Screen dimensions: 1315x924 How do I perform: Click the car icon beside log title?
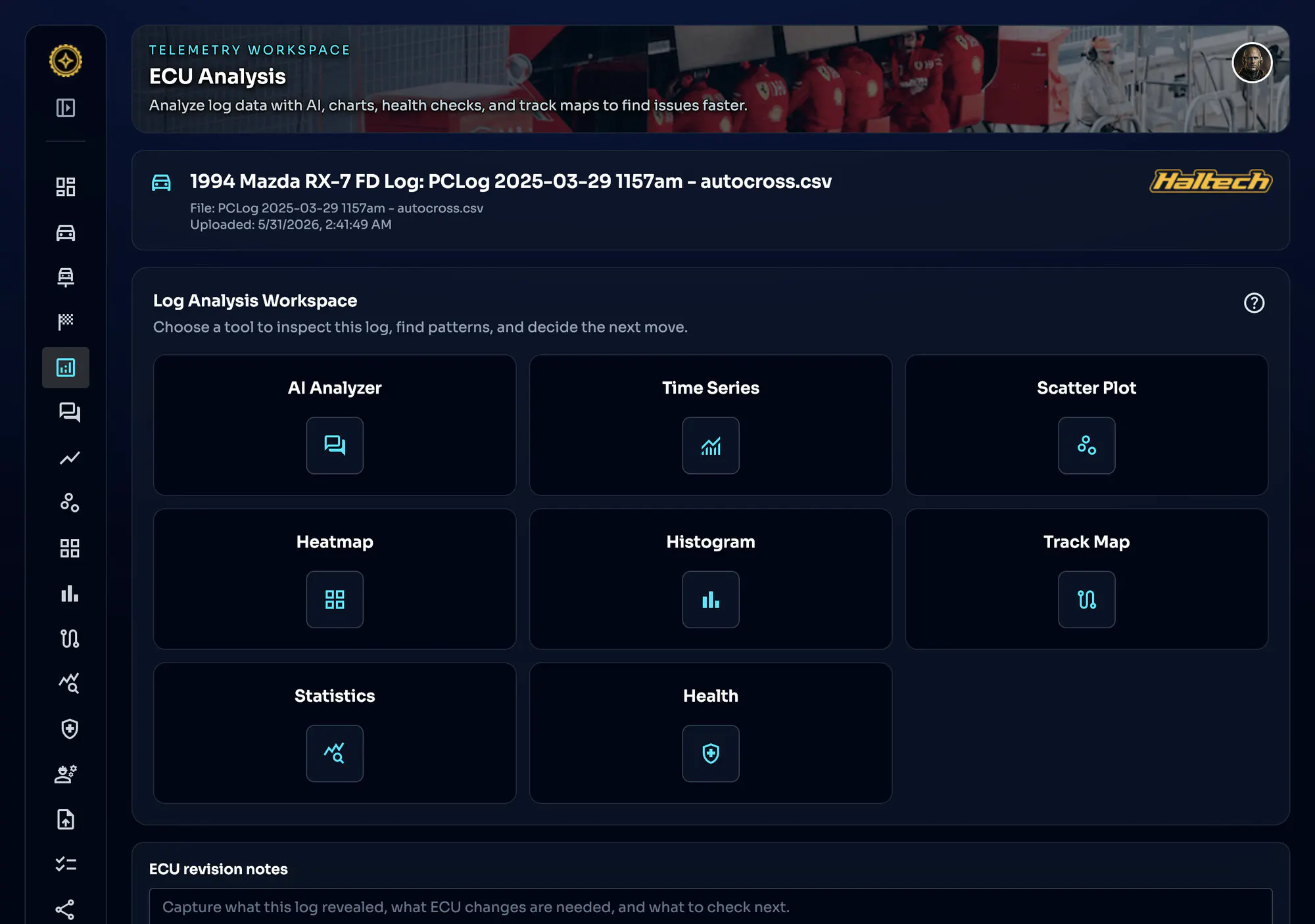coord(161,182)
